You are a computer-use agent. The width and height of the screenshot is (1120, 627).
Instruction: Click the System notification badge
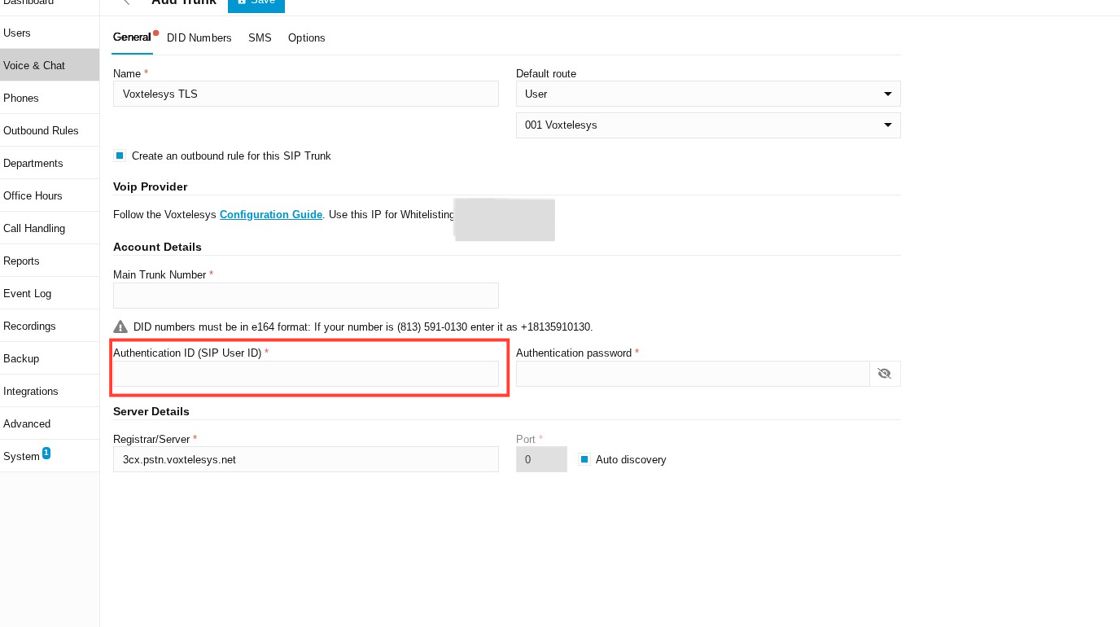(x=46, y=453)
